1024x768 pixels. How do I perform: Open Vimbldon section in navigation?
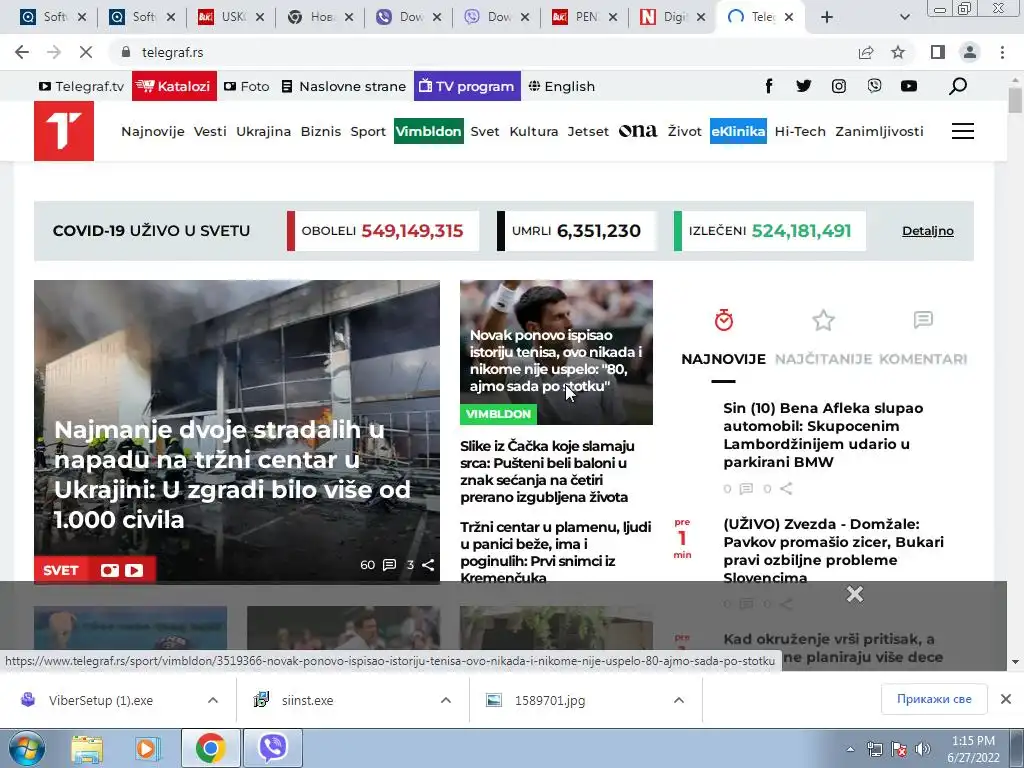coord(428,131)
